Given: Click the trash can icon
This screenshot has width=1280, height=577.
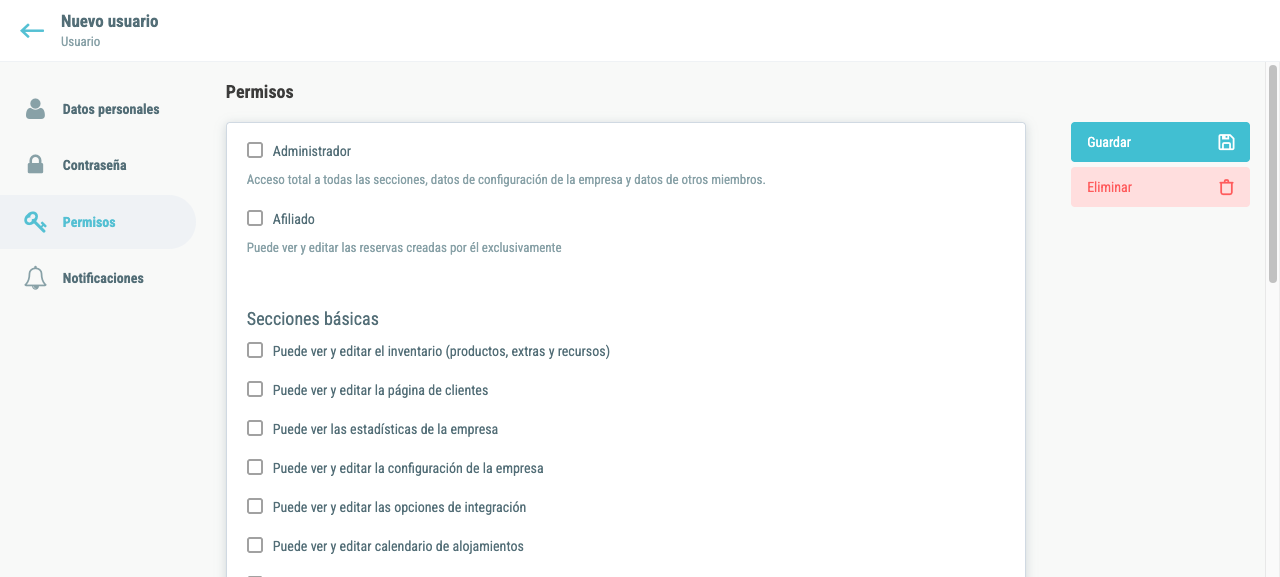Looking at the screenshot, I should (x=1226, y=187).
